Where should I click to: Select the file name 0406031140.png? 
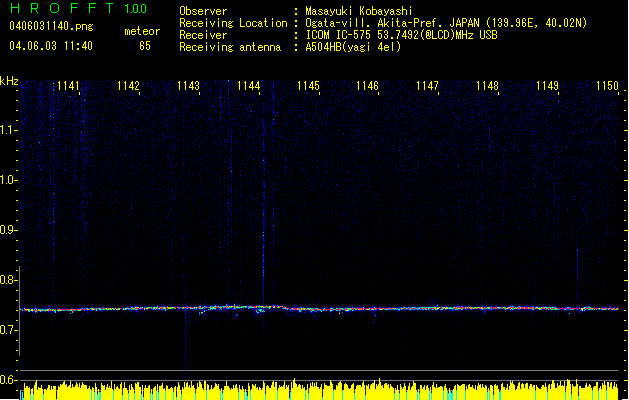pos(51,26)
